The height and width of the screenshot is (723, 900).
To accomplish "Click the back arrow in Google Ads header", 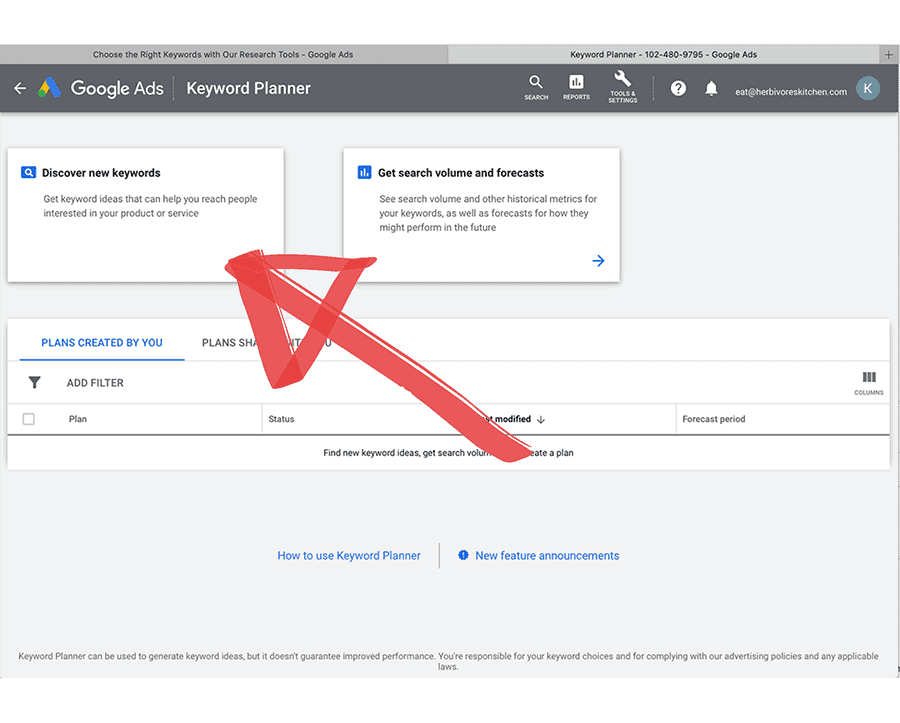I will point(20,88).
